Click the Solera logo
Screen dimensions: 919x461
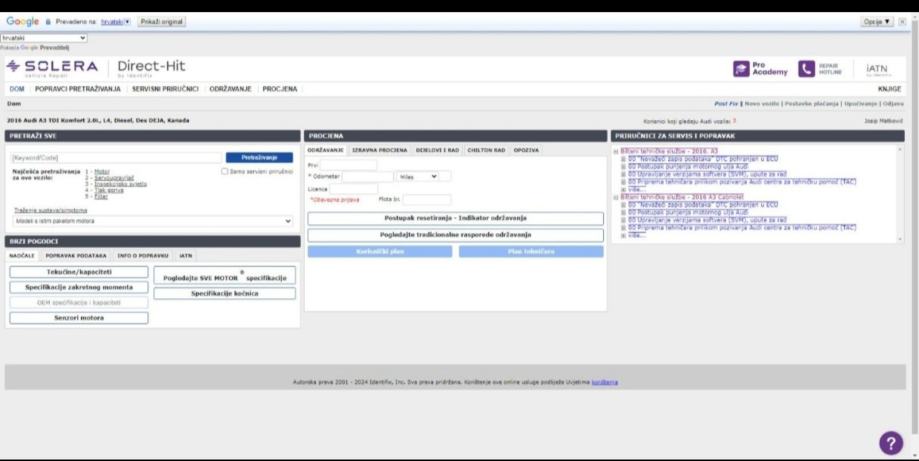[52, 67]
